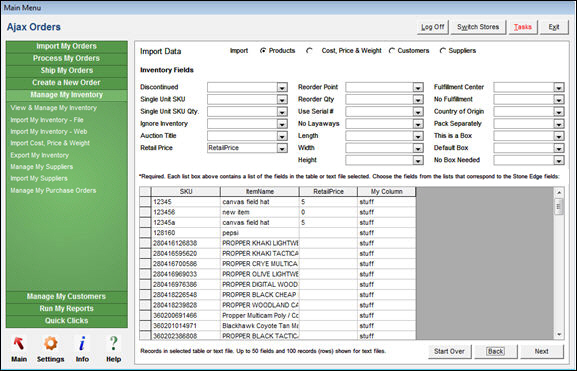Click the ItemName column header
Image resolution: width=577 pixels, height=371 pixels.
pos(260,192)
